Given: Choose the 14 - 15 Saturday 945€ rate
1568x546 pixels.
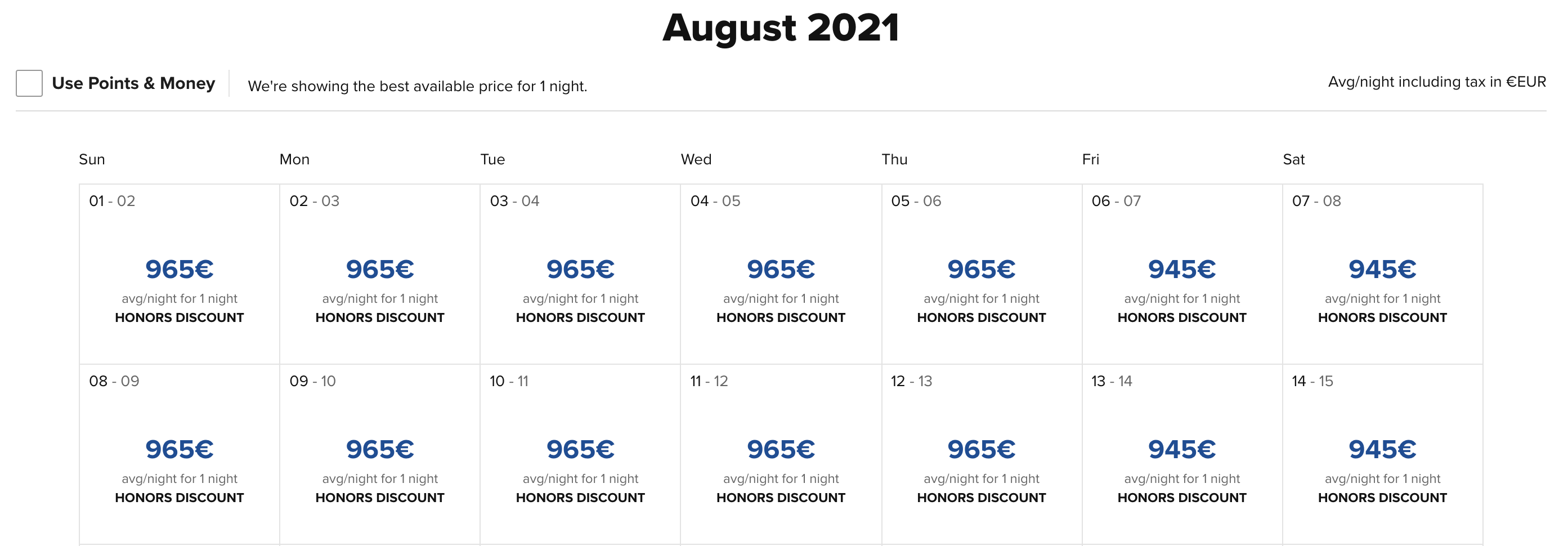Looking at the screenshot, I should tap(1382, 450).
